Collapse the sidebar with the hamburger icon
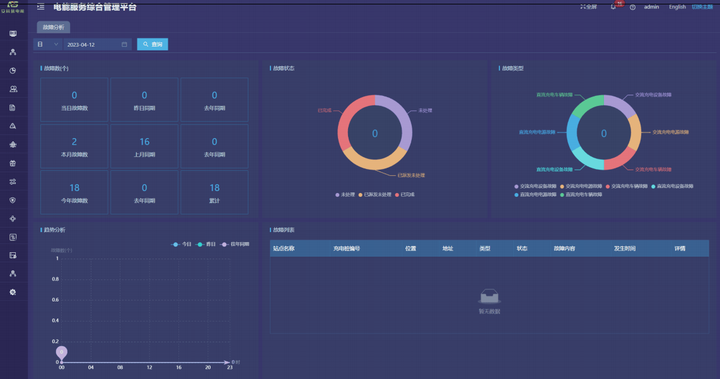The width and height of the screenshot is (720, 379). click(41, 7)
